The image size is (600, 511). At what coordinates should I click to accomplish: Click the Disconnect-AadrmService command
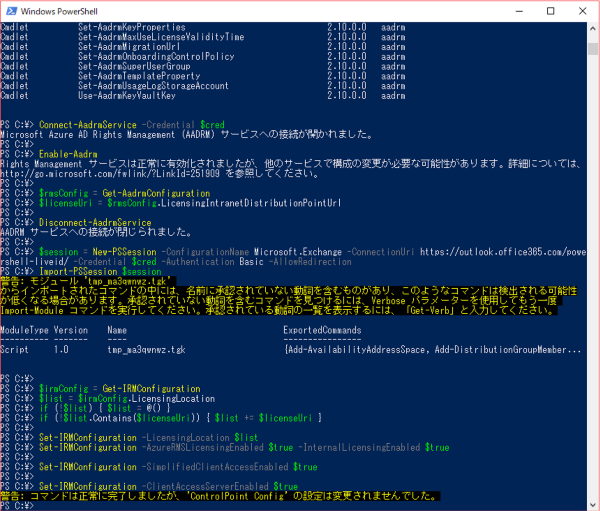tap(95, 223)
